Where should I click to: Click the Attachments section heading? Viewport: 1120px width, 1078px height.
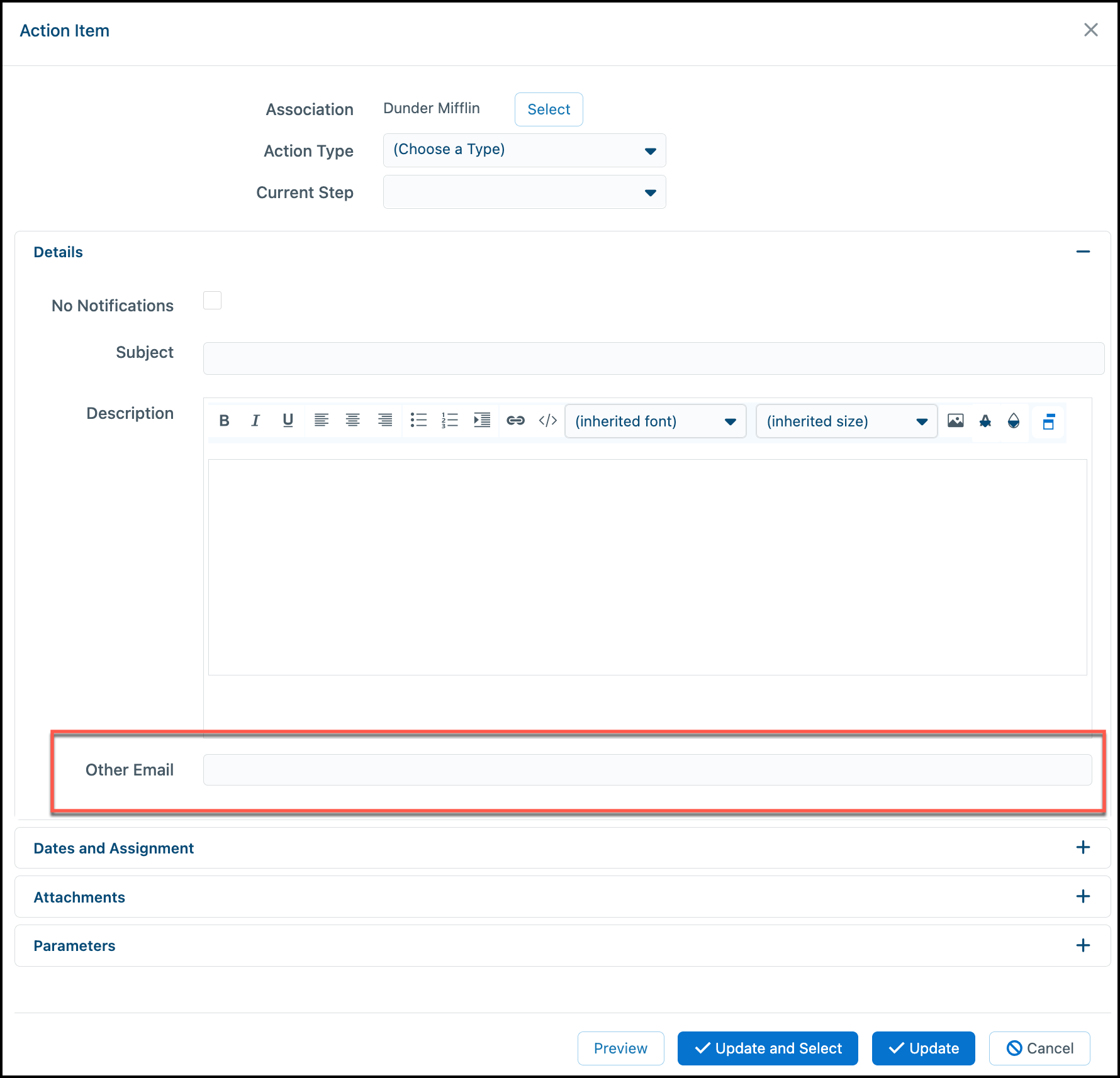[79, 897]
